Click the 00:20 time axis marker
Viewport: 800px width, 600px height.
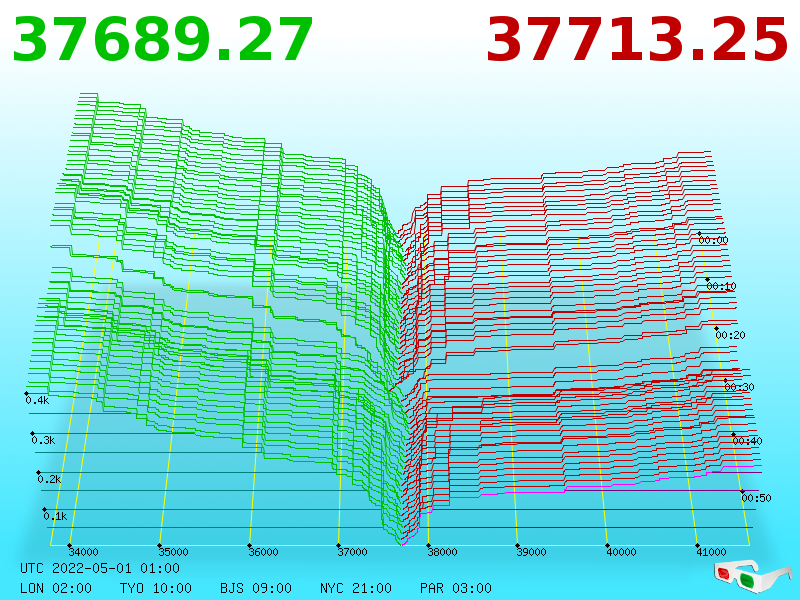tap(731, 335)
